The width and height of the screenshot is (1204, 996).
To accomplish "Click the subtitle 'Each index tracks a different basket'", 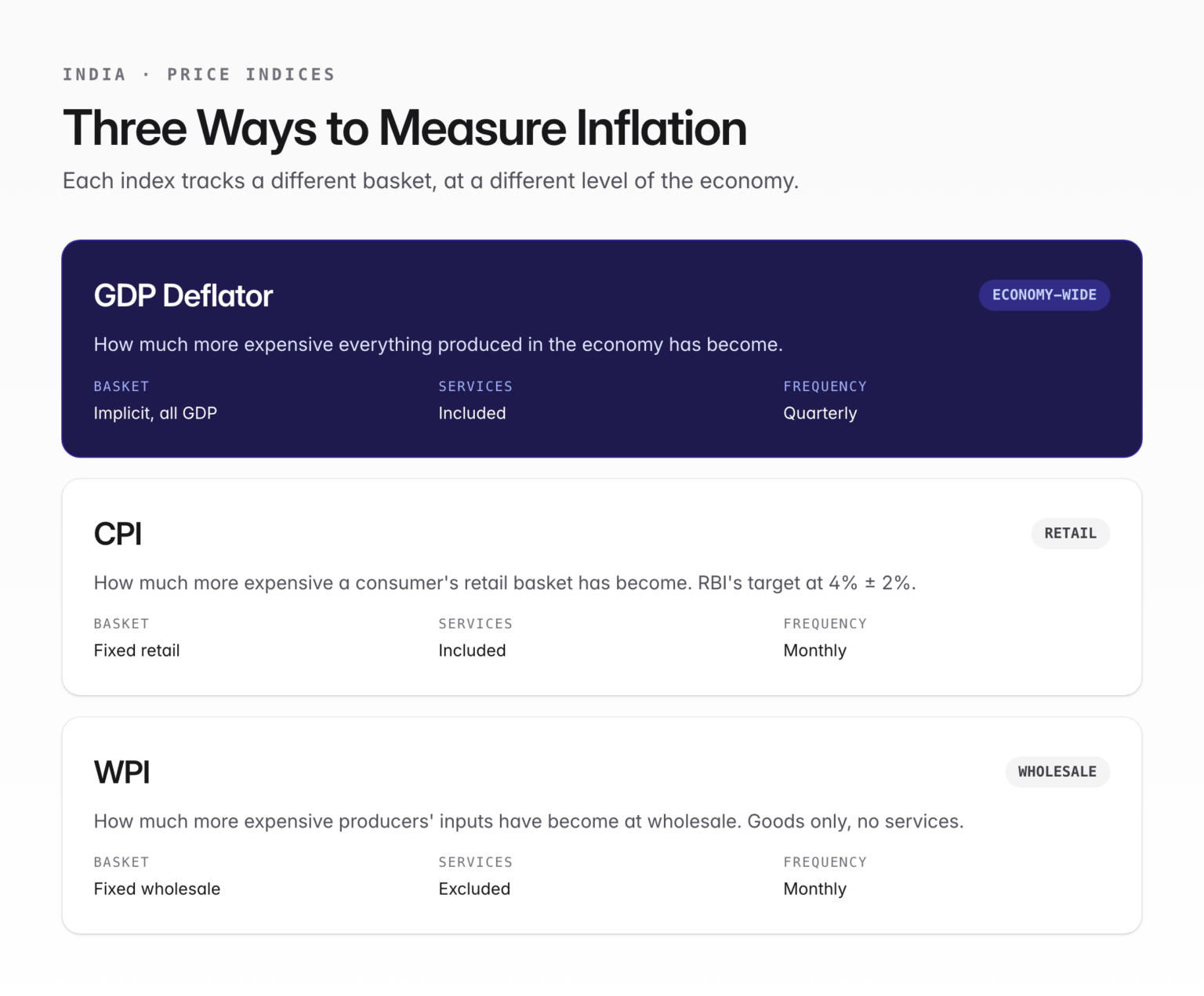I will coord(430,181).
